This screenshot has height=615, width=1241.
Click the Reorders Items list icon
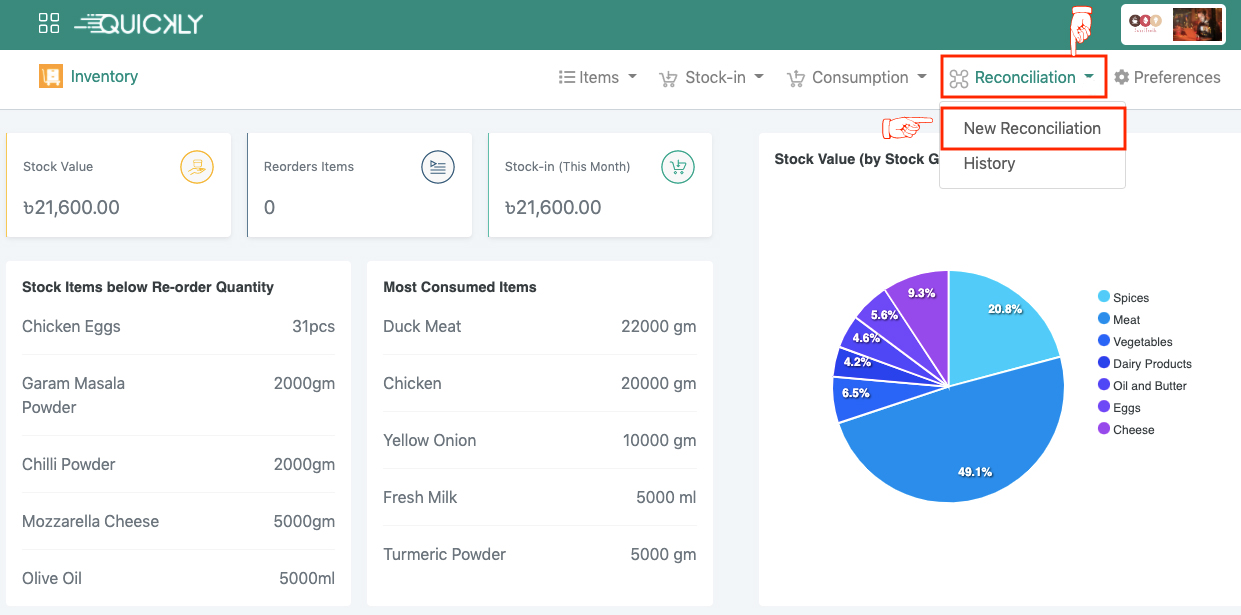click(438, 167)
